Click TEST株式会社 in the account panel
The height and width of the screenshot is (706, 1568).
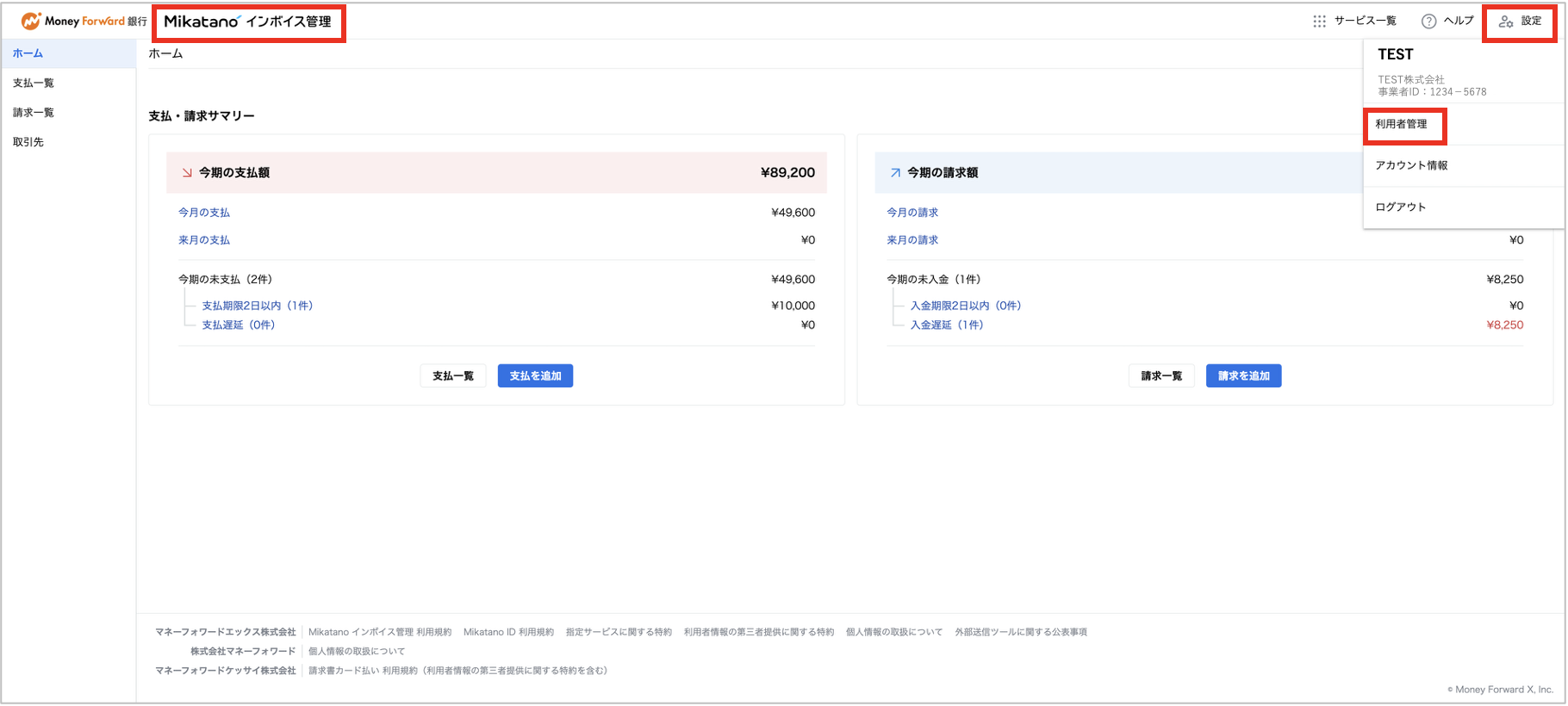[1411, 79]
